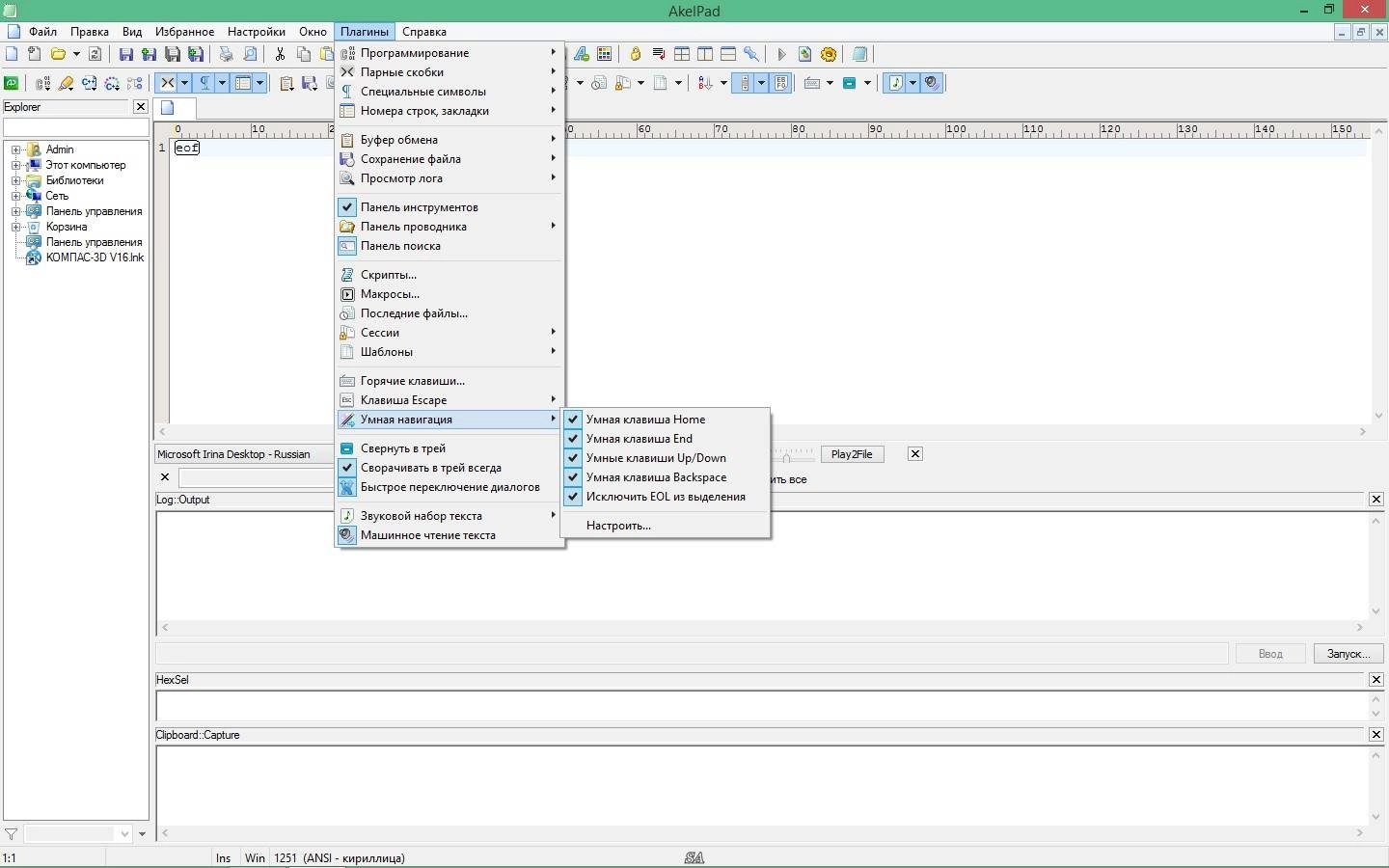The image size is (1389, 868).
Task: Click the yellow gear settings icon
Action: pos(829,54)
